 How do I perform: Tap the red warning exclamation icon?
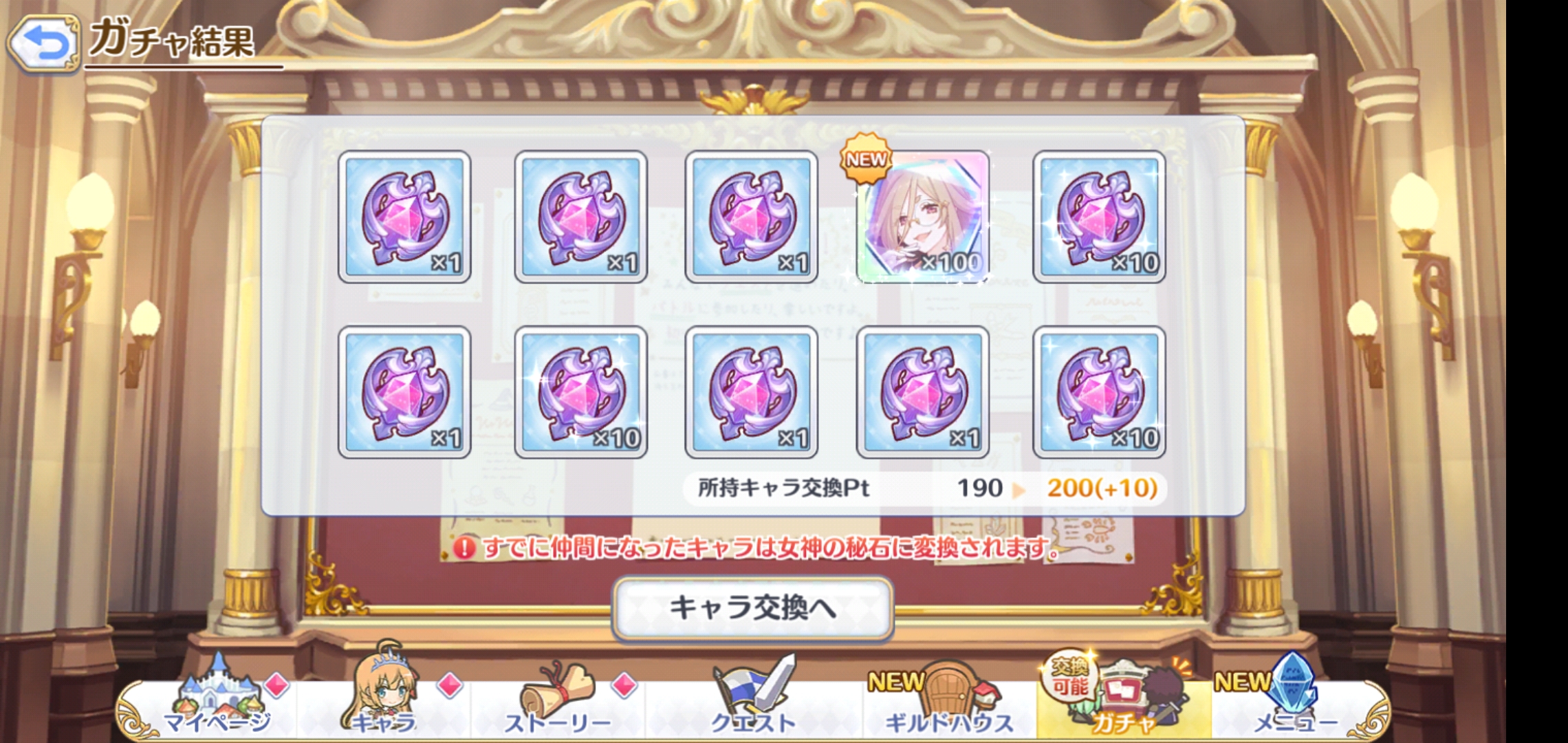pyautogui.click(x=464, y=548)
